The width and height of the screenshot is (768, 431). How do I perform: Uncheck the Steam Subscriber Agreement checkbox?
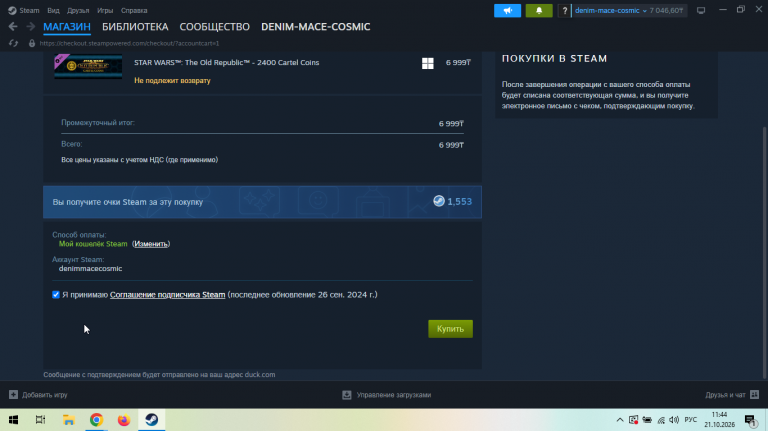pos(56,294)
